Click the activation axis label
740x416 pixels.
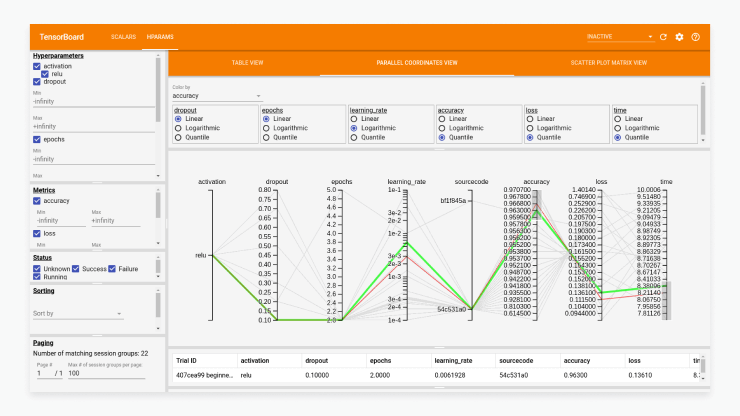click(212, 182)
